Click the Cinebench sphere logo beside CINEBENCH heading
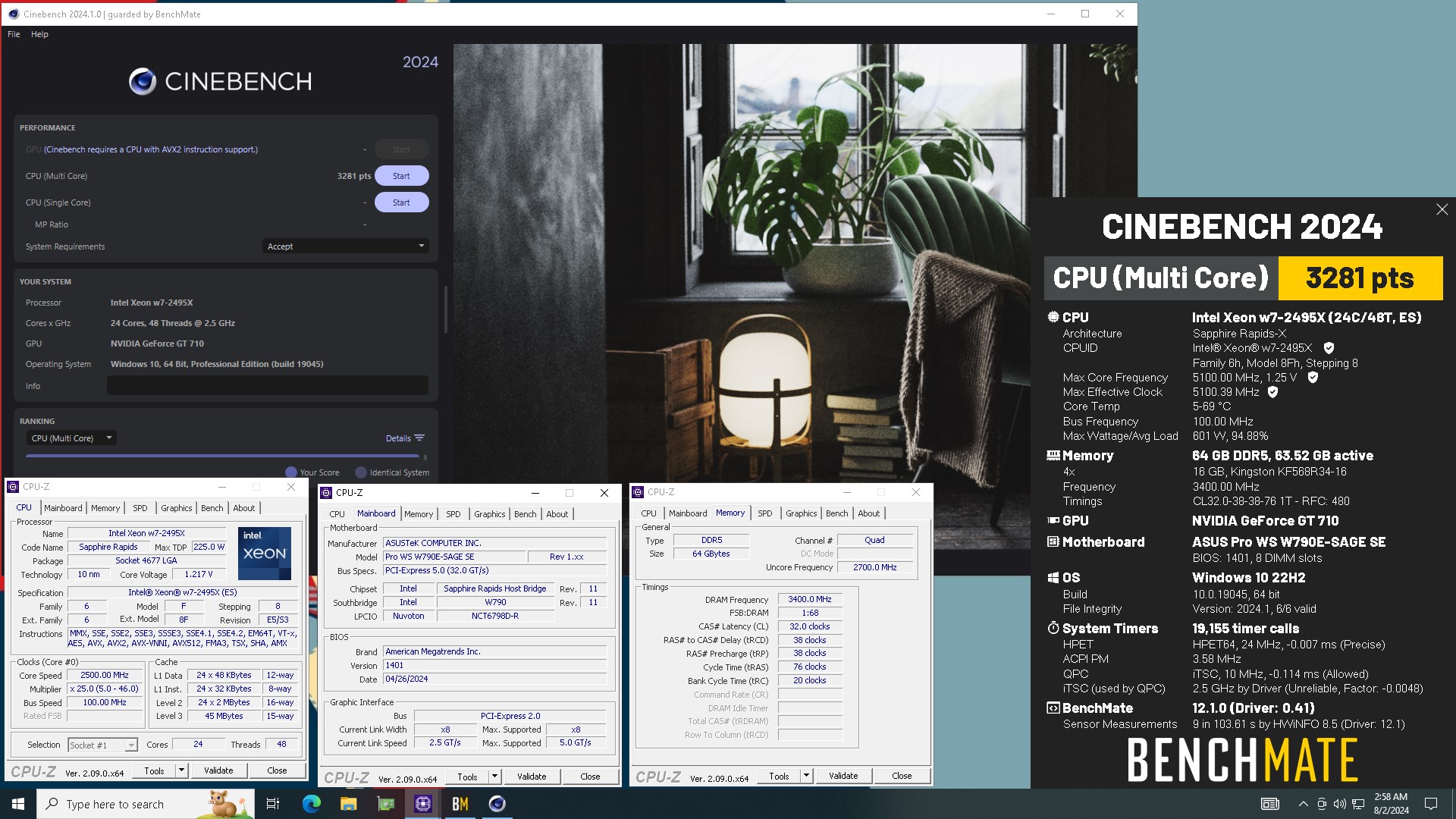This screenshot has width=1456, height=819. point(142,81)
